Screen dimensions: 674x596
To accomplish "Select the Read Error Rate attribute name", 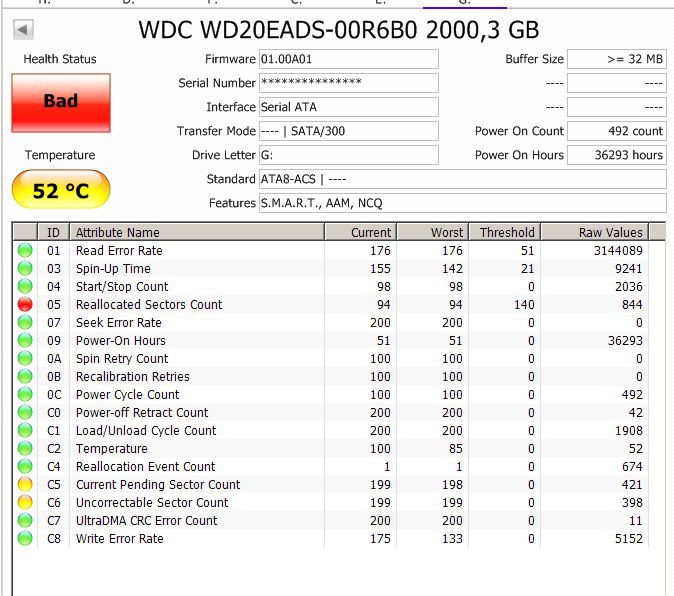I will (x=119, y=251).
